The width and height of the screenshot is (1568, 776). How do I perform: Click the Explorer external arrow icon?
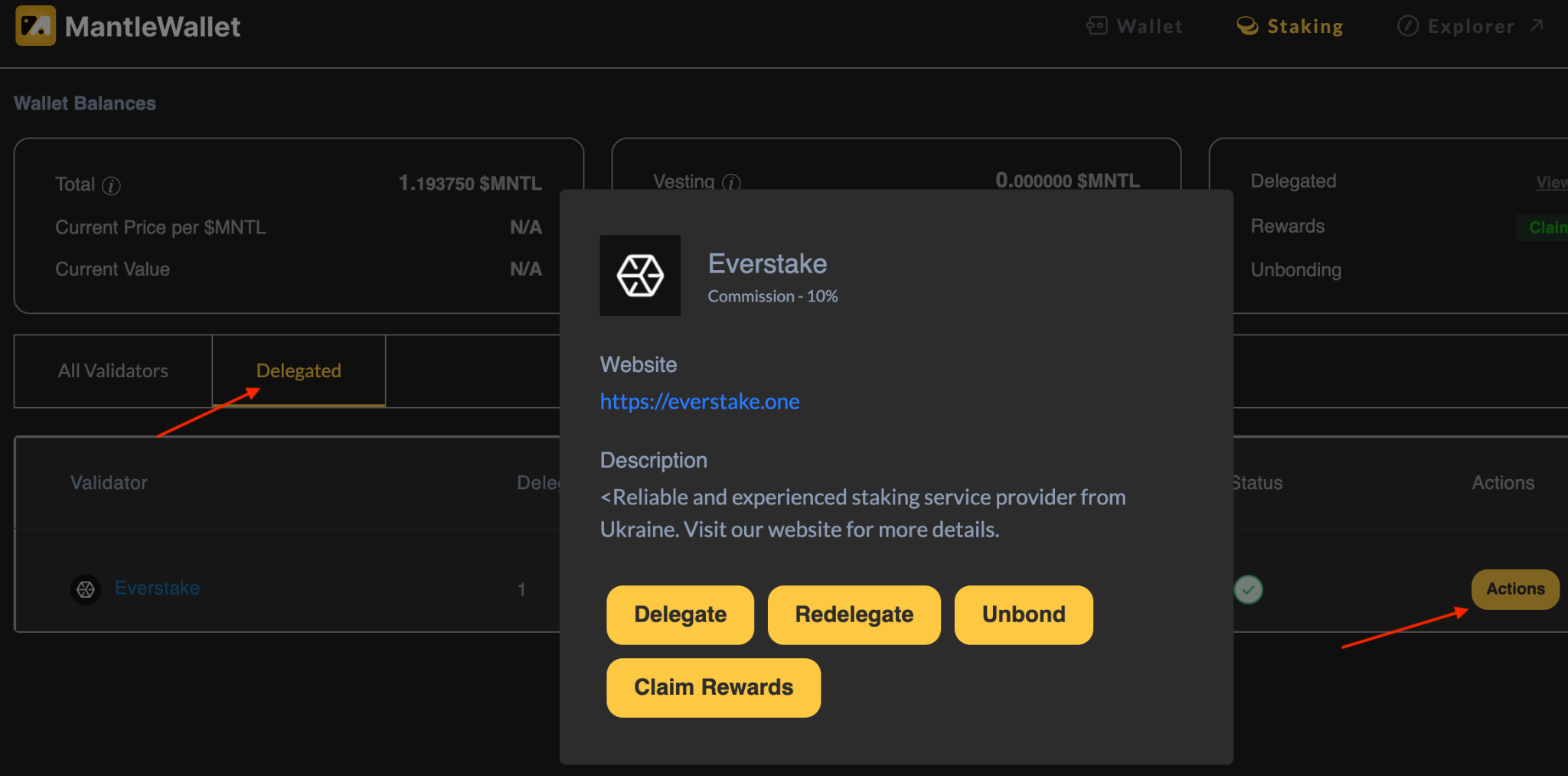coord(1536,26)
